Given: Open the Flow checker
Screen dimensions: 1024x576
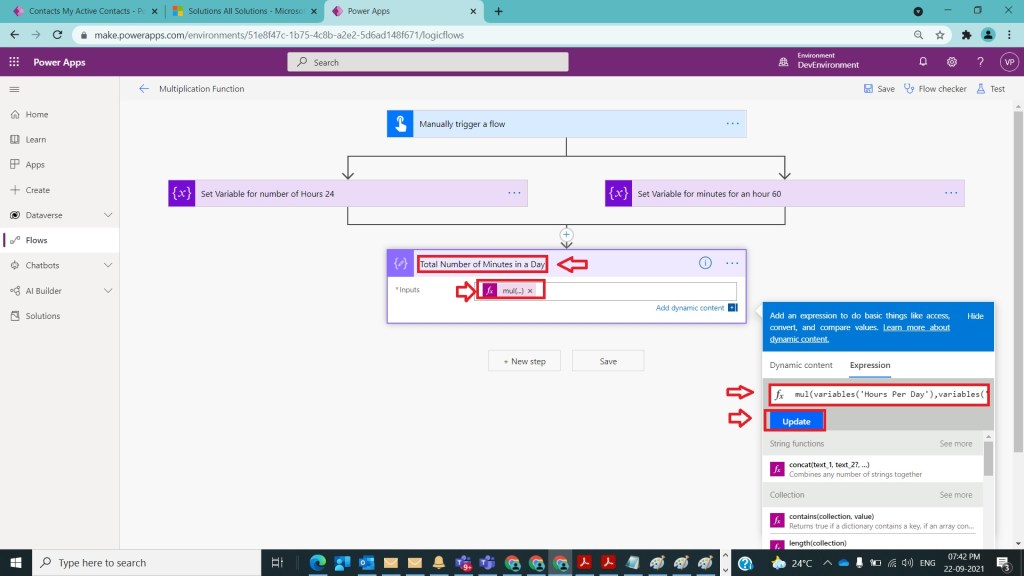Looking at the screenshot, I should tap(935, 89).
